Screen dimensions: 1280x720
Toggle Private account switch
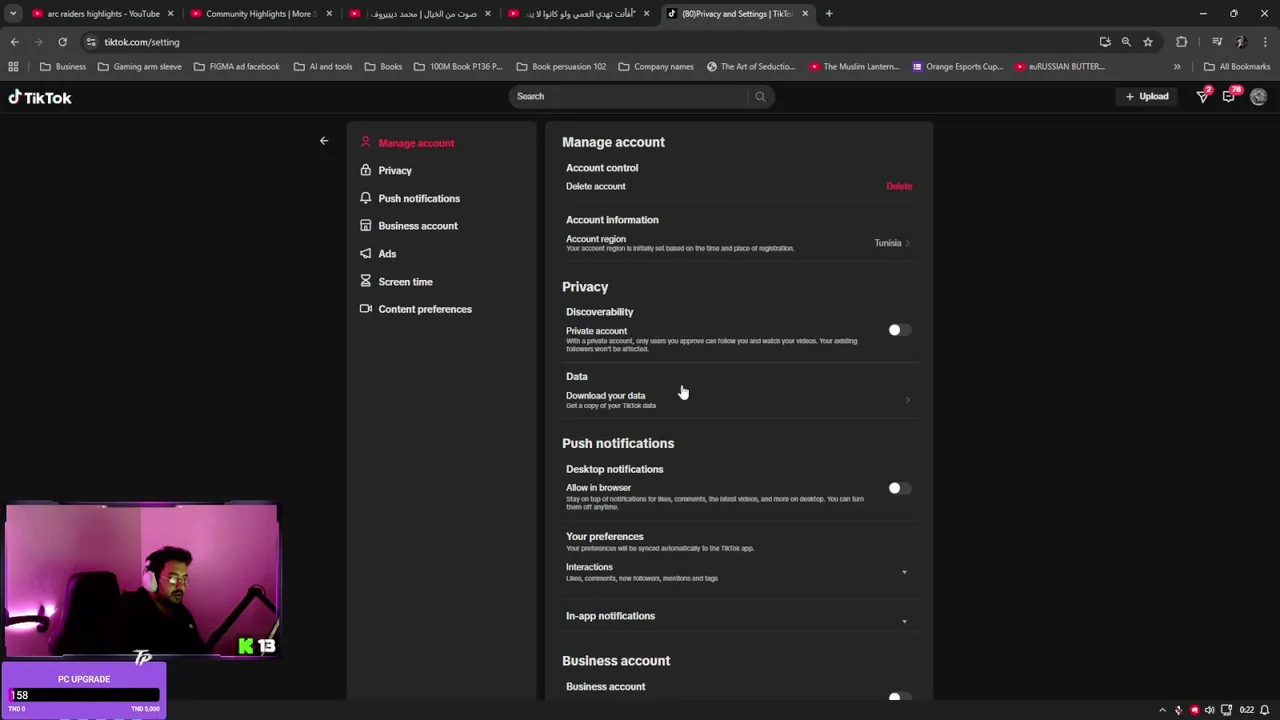898,330
